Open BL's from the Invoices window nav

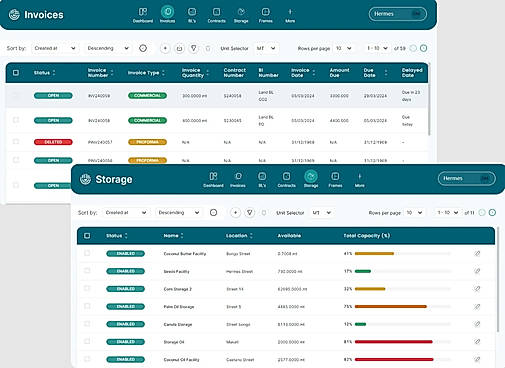pos(192,15)
